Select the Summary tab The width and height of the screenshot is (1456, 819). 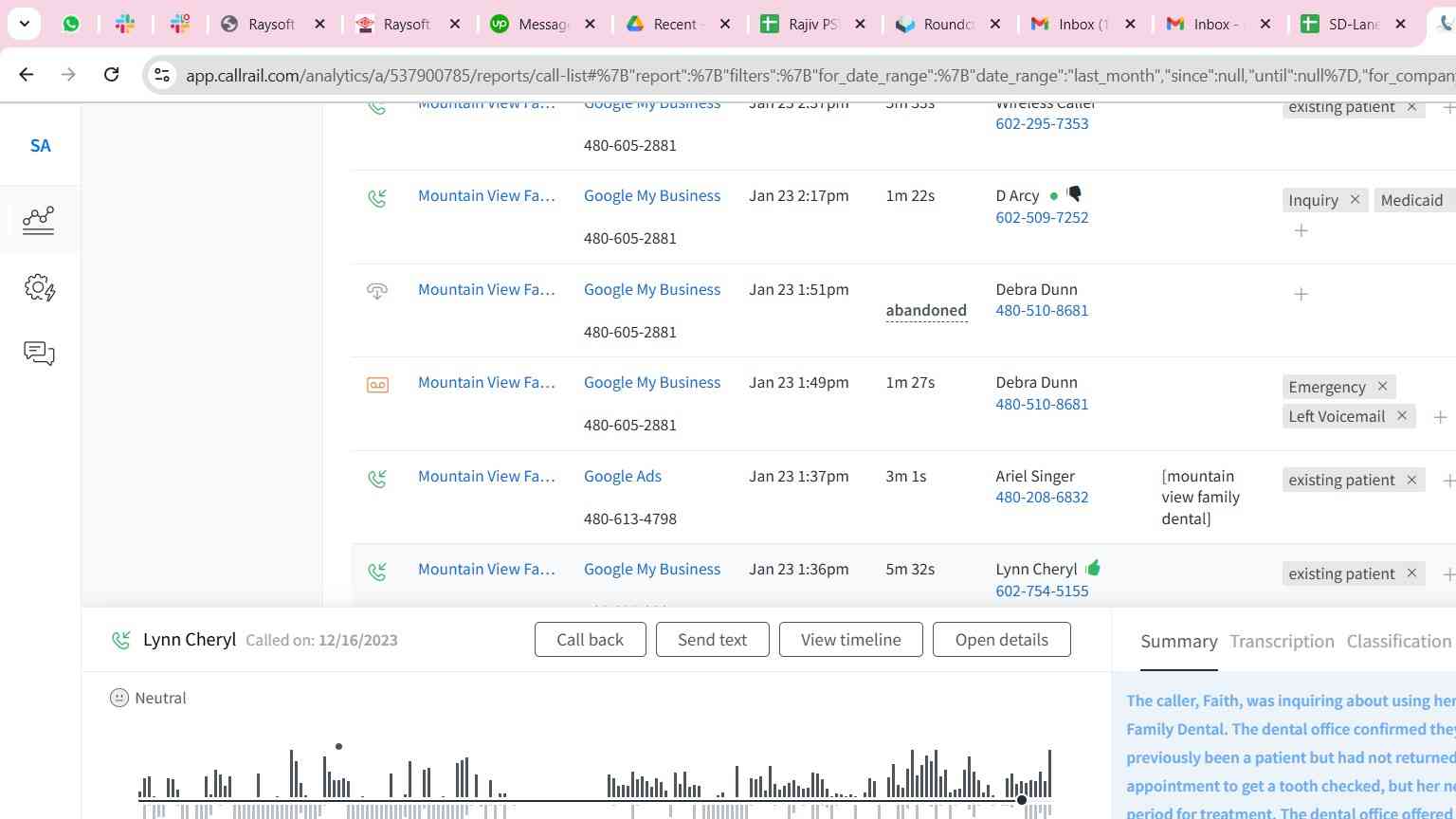tap(1178, 642)
